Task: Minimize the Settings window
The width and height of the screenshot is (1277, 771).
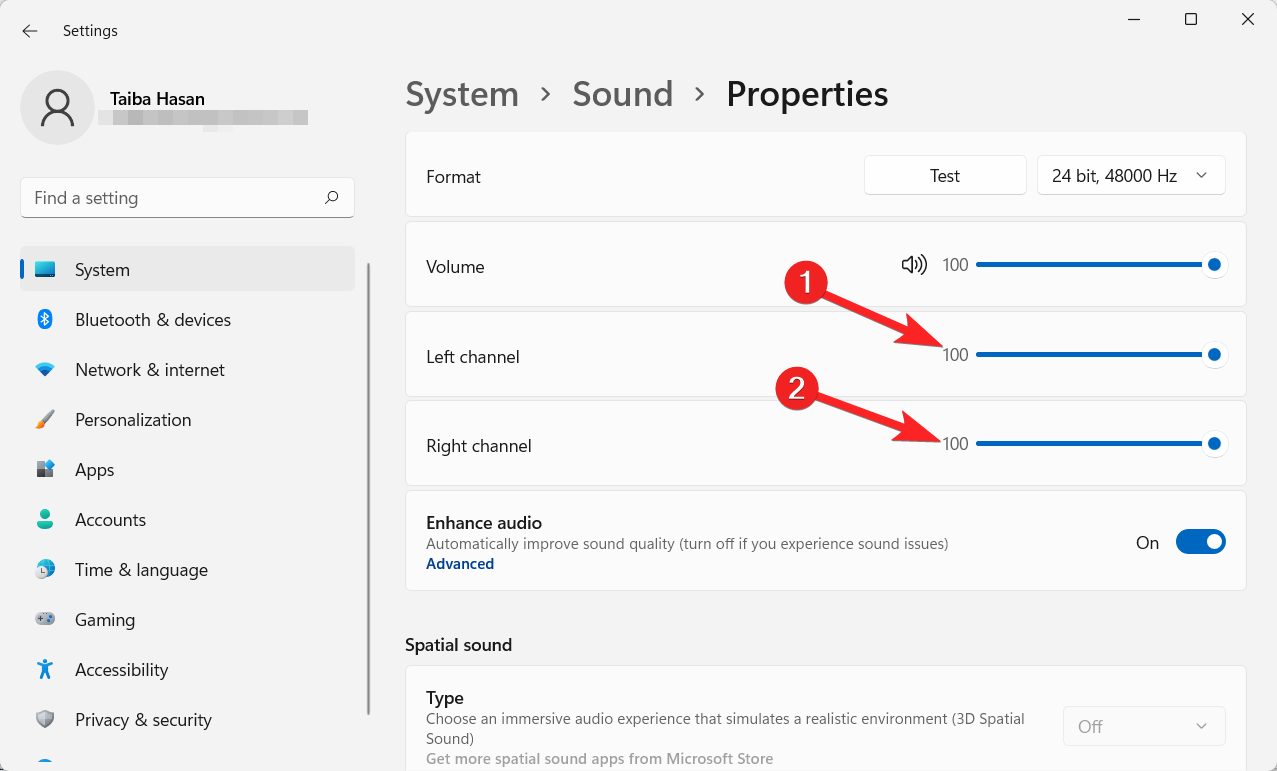Action: coord(1134,19)
